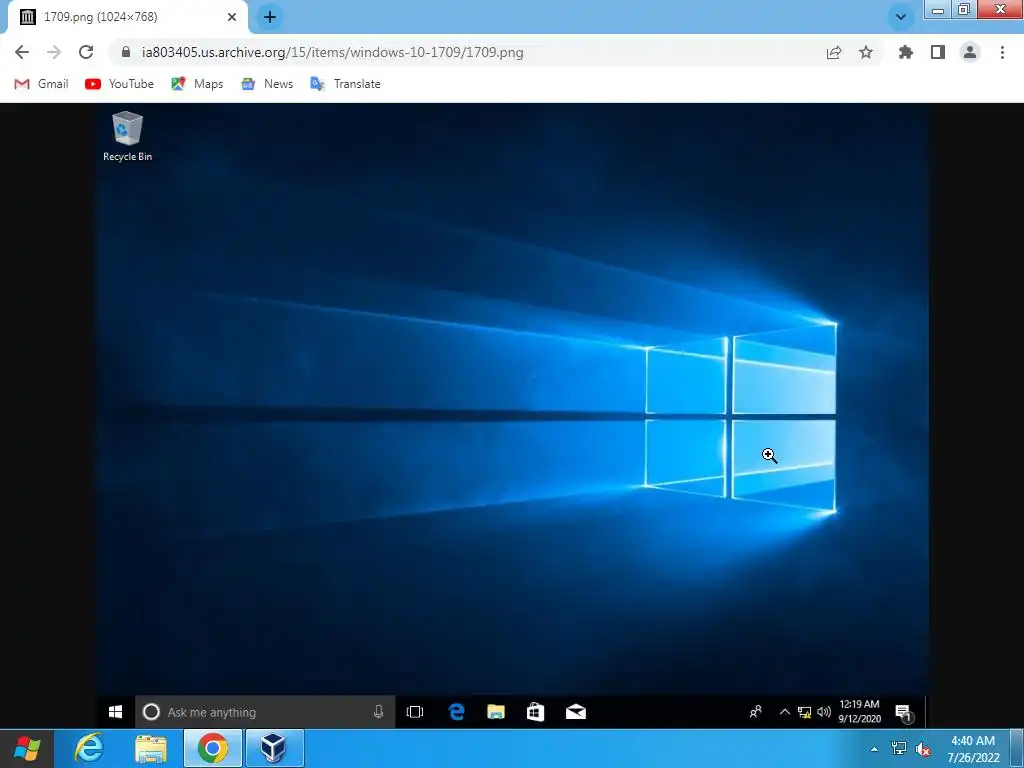Click the Edge icon in pictured taskbar
Viewport: 1024px width, 768px height.
456,712
